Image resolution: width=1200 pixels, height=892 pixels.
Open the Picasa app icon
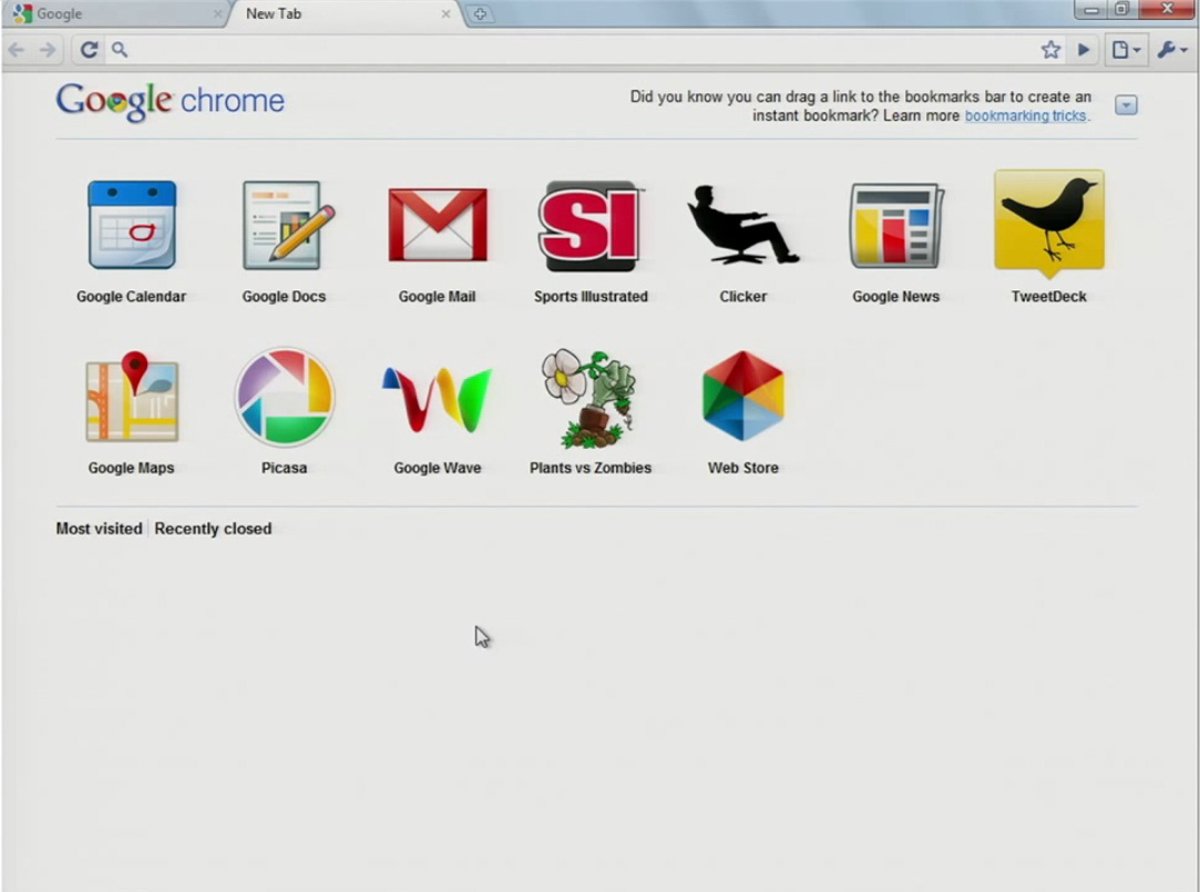[284, 398]
